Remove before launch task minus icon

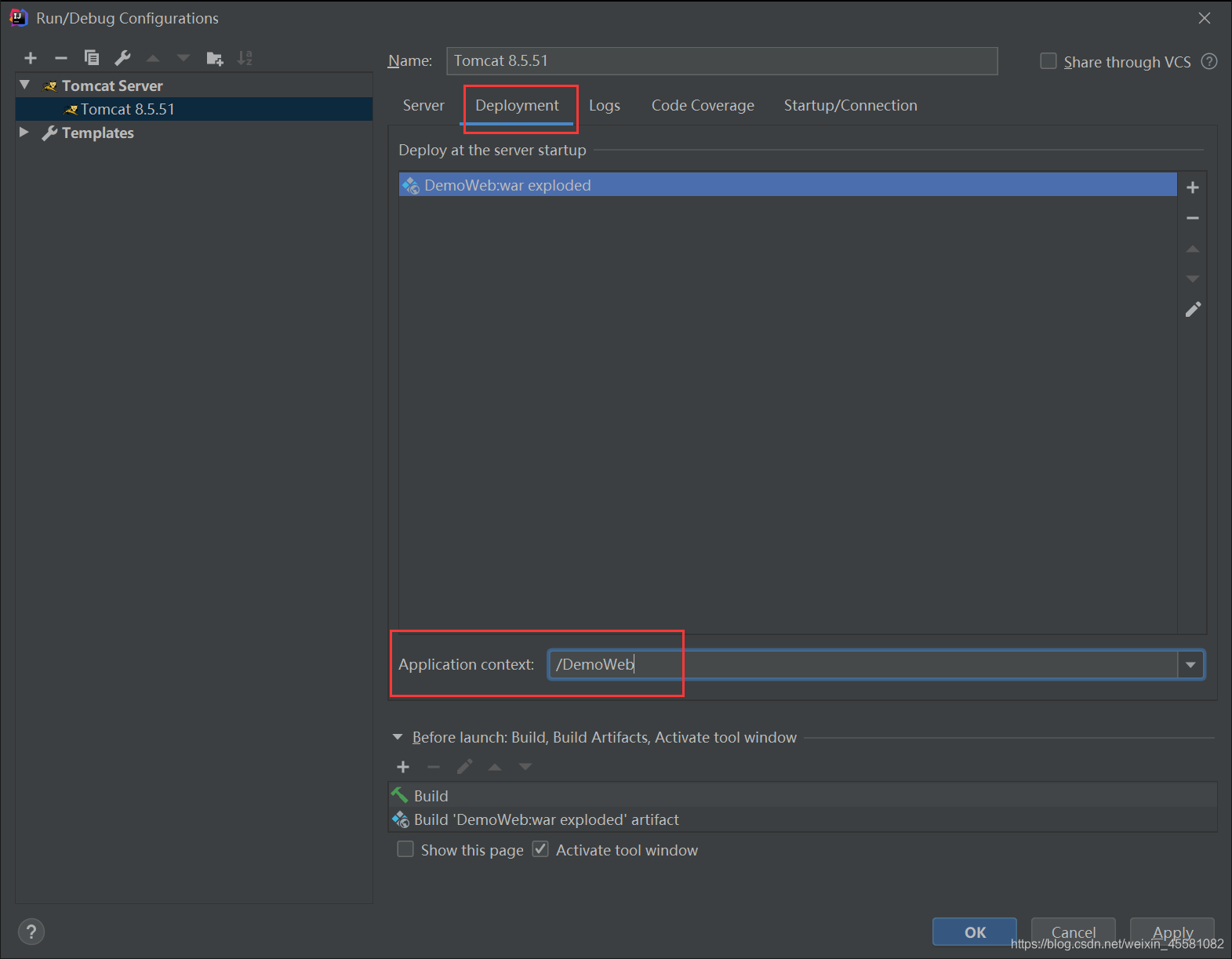pyautogui.click(x=434, y=767)
